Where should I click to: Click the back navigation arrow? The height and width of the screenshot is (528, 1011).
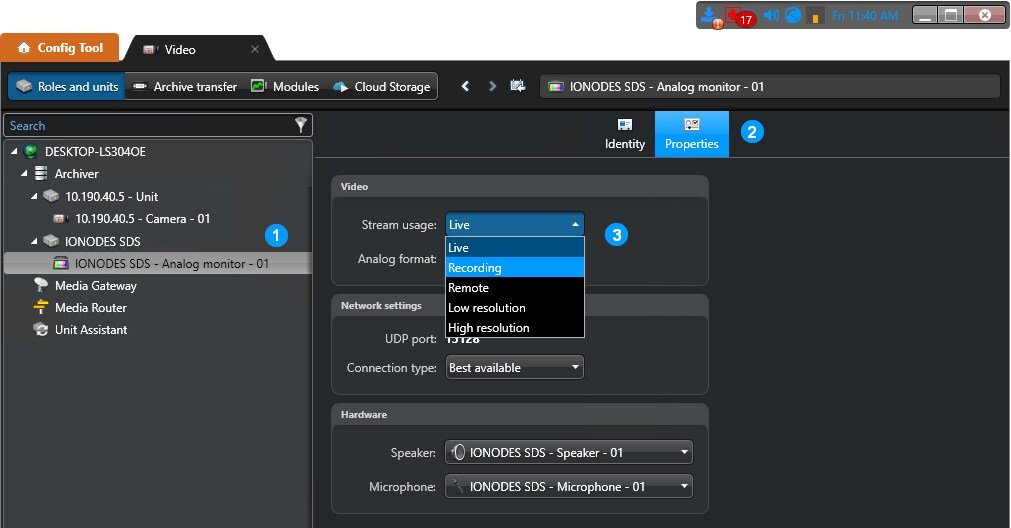coord(465,86)
